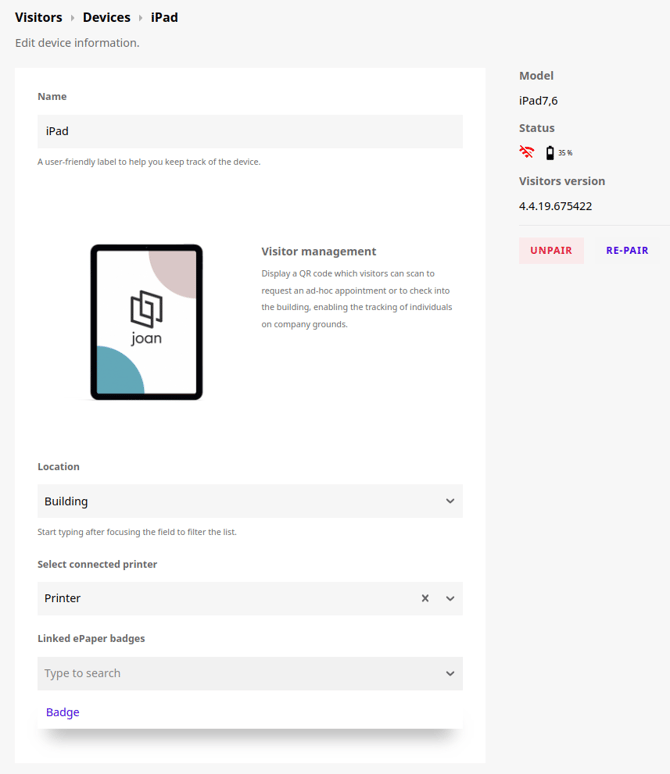Select the Badge option from the list

pyautogui.click(x=63, y=712)
